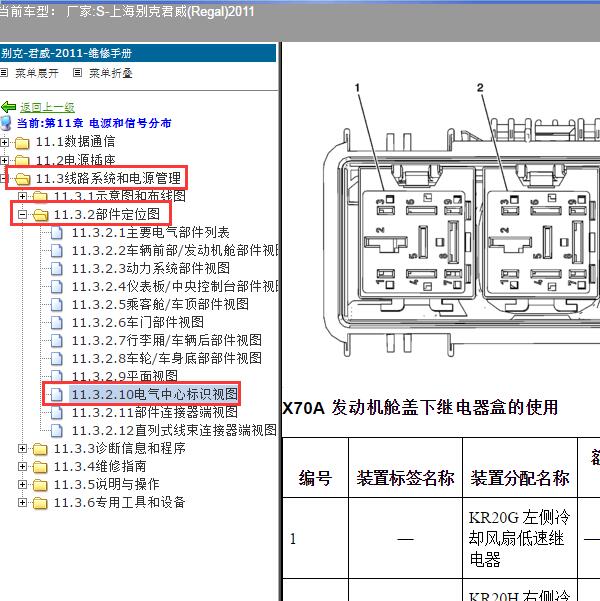Click the 别克-君威-2011-维修手册 header bar
Viewport: 600px width, 601px height.
(138, 53)
